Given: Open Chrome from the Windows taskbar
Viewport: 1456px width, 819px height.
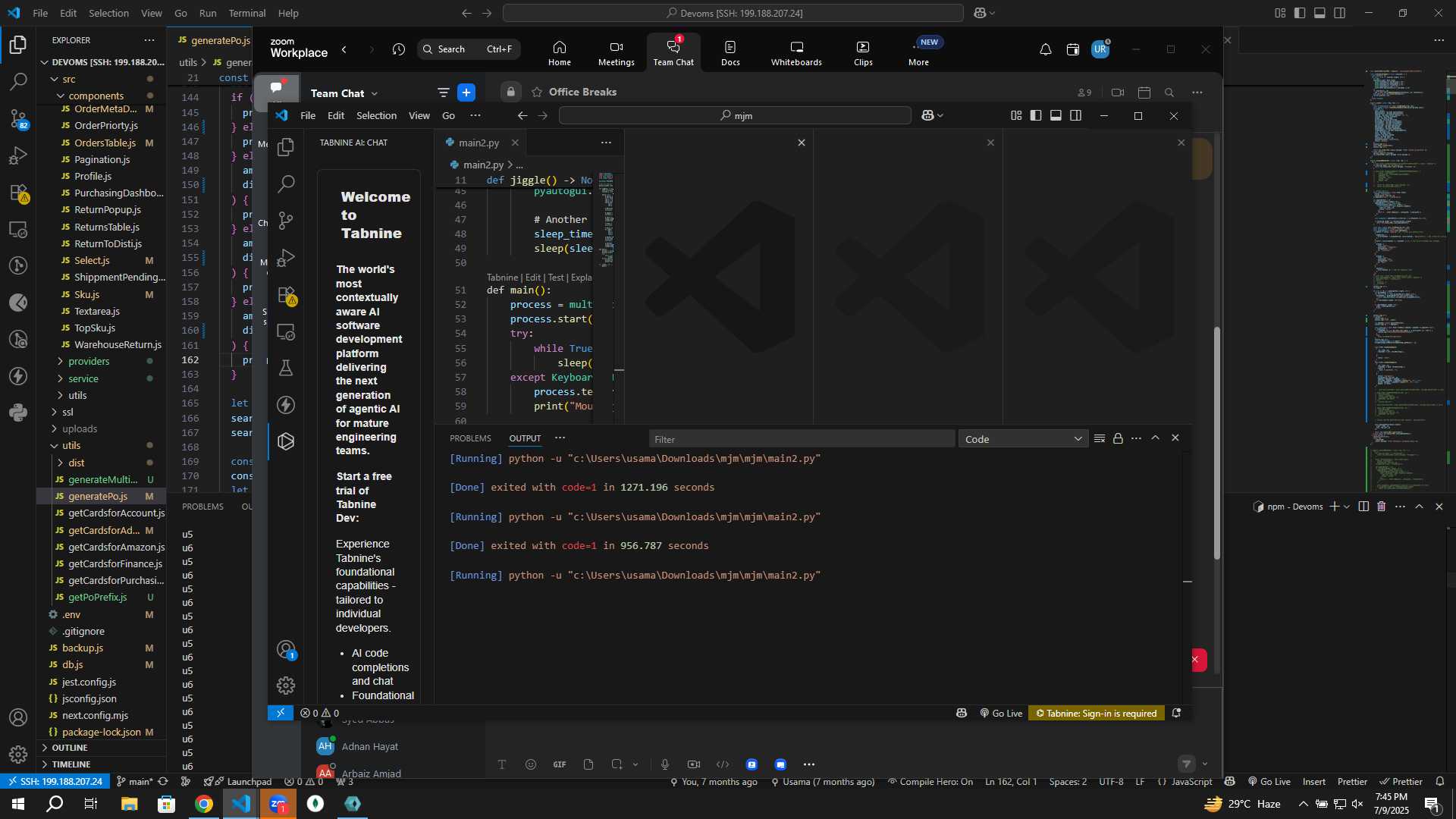Looking at the screenshot, I should [x=204, y=804].
